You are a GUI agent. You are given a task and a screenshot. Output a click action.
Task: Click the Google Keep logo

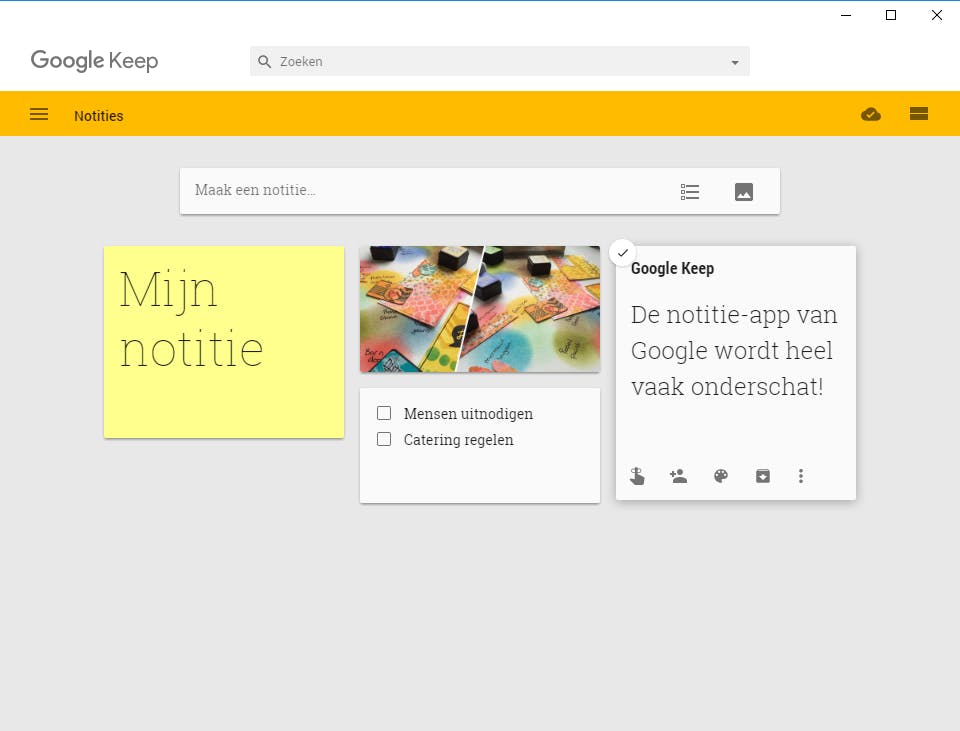point(94,61)
